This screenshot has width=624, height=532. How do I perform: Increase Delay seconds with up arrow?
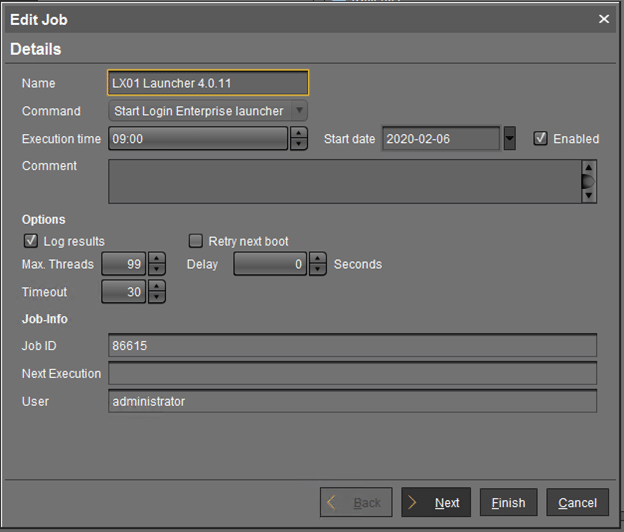[318, 258]
